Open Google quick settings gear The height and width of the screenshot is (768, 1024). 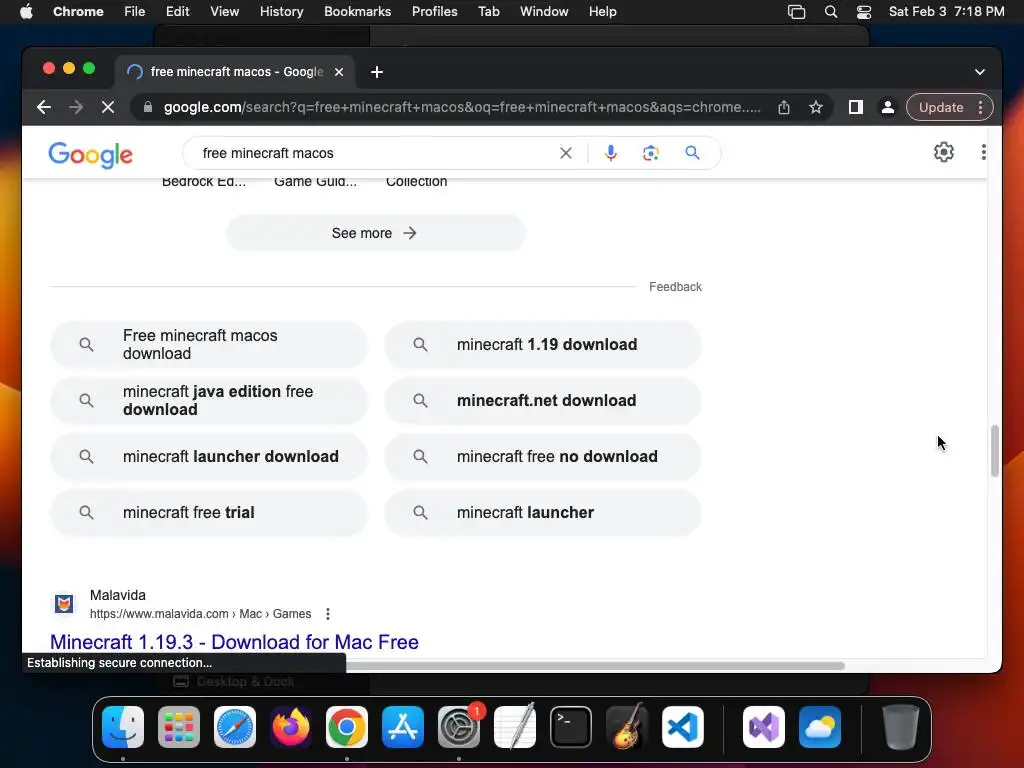[944, 152]
